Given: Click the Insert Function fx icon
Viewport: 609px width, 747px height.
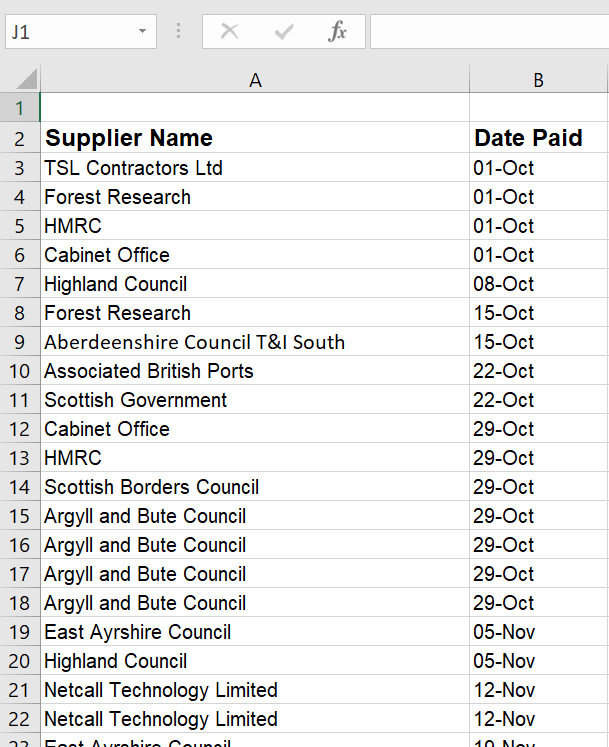Looking at the screenshot, I should tap(338, 32).
